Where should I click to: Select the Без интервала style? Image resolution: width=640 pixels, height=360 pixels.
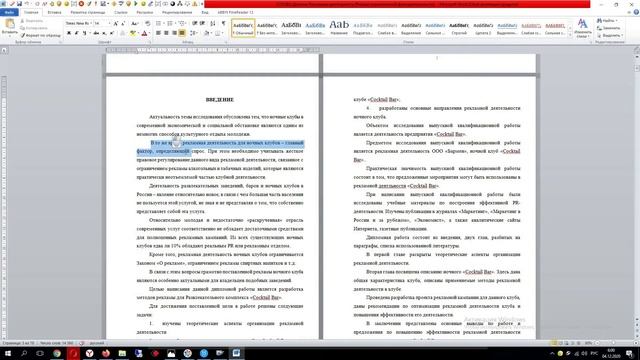[267, 28]
